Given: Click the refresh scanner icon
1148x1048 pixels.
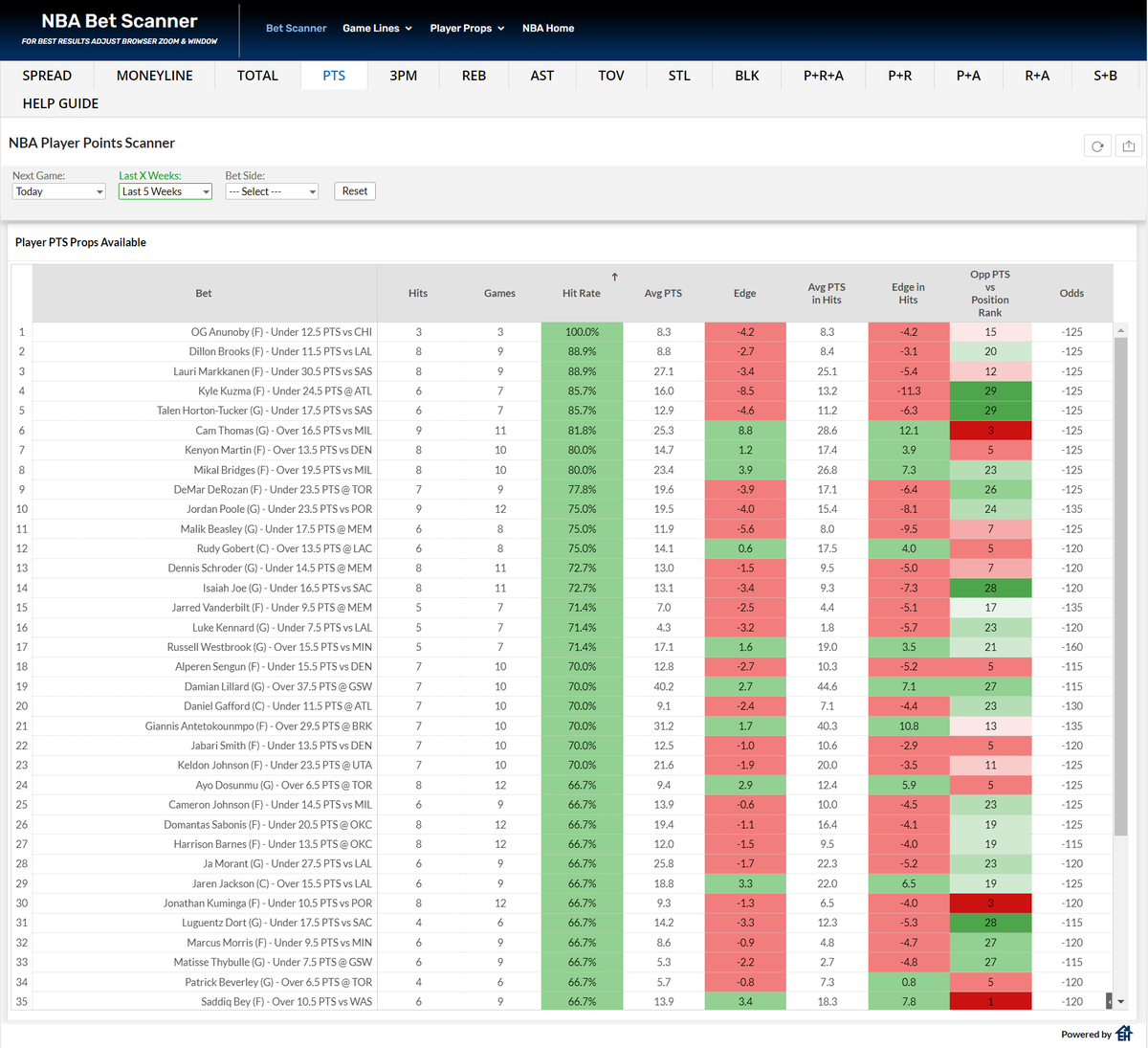Looking at the screenshot, I should (x=1097, y=145).
